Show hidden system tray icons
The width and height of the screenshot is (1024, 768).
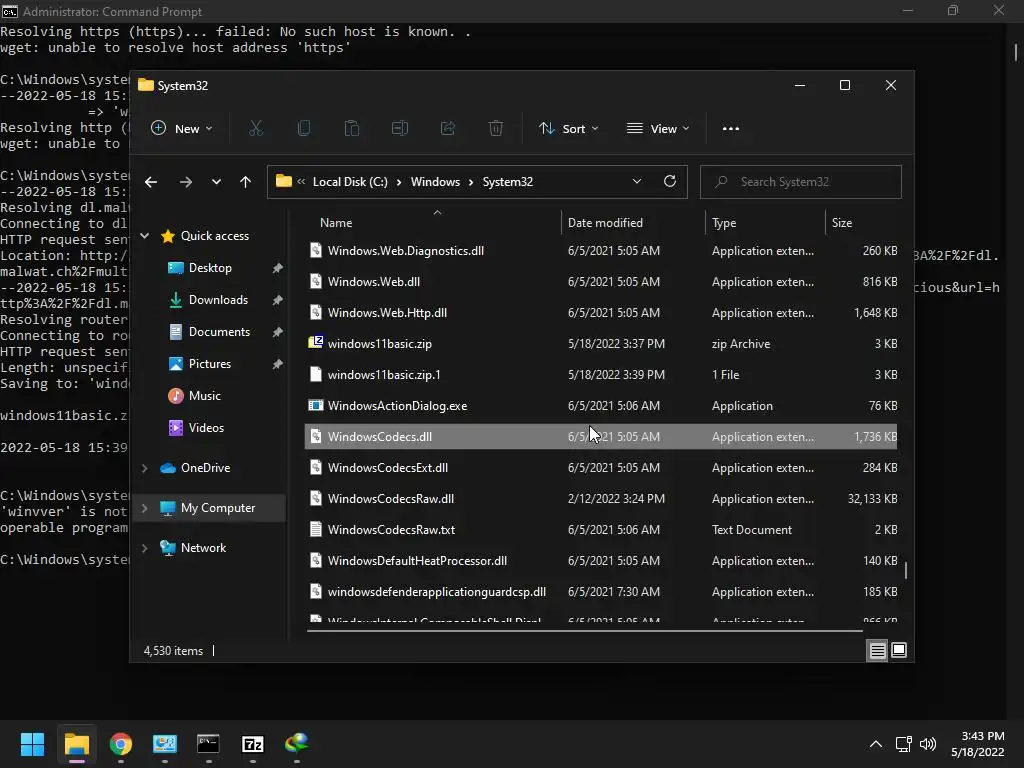click(x=876, y=744)
